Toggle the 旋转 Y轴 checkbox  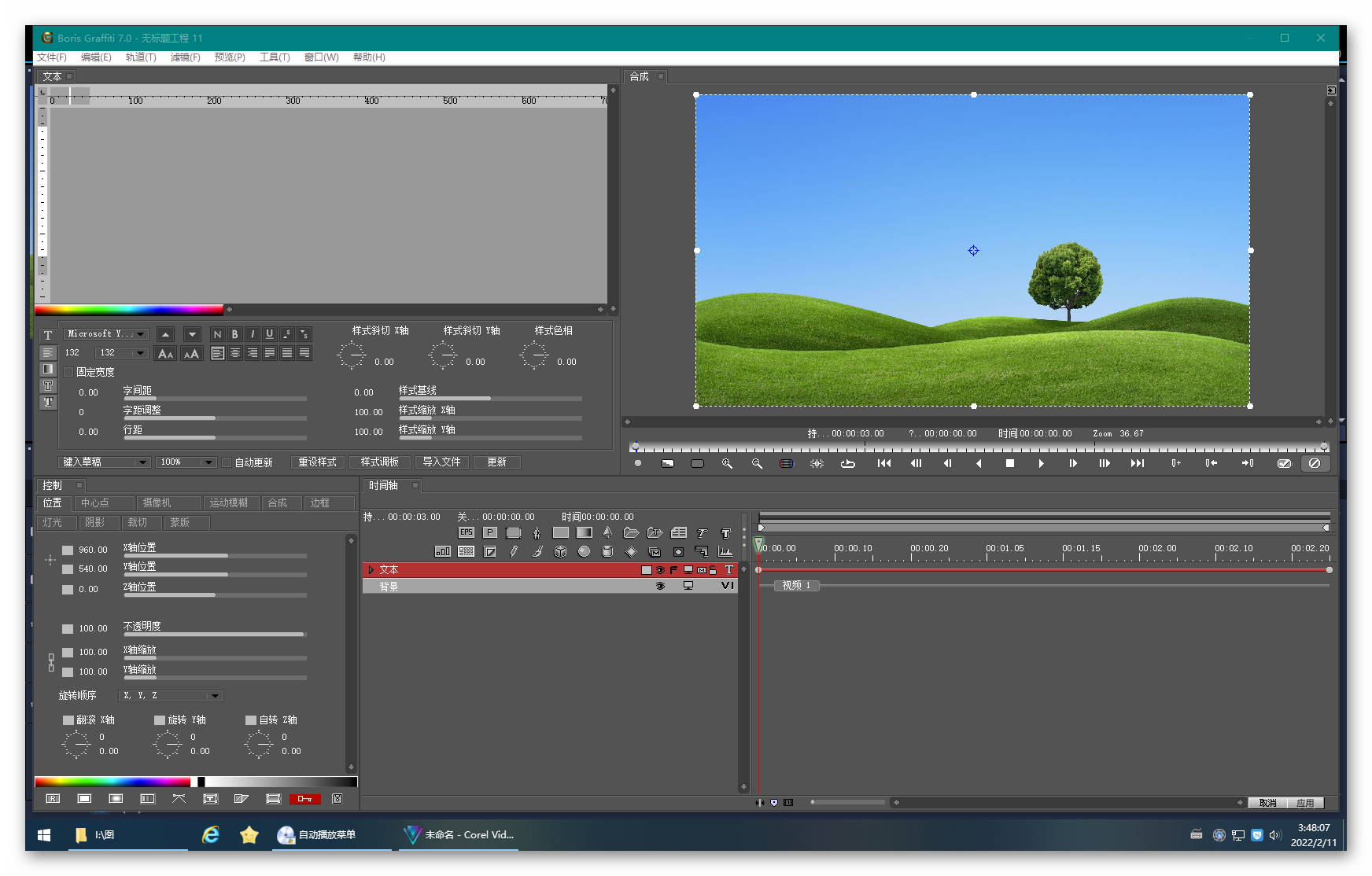tap(160, 720)
